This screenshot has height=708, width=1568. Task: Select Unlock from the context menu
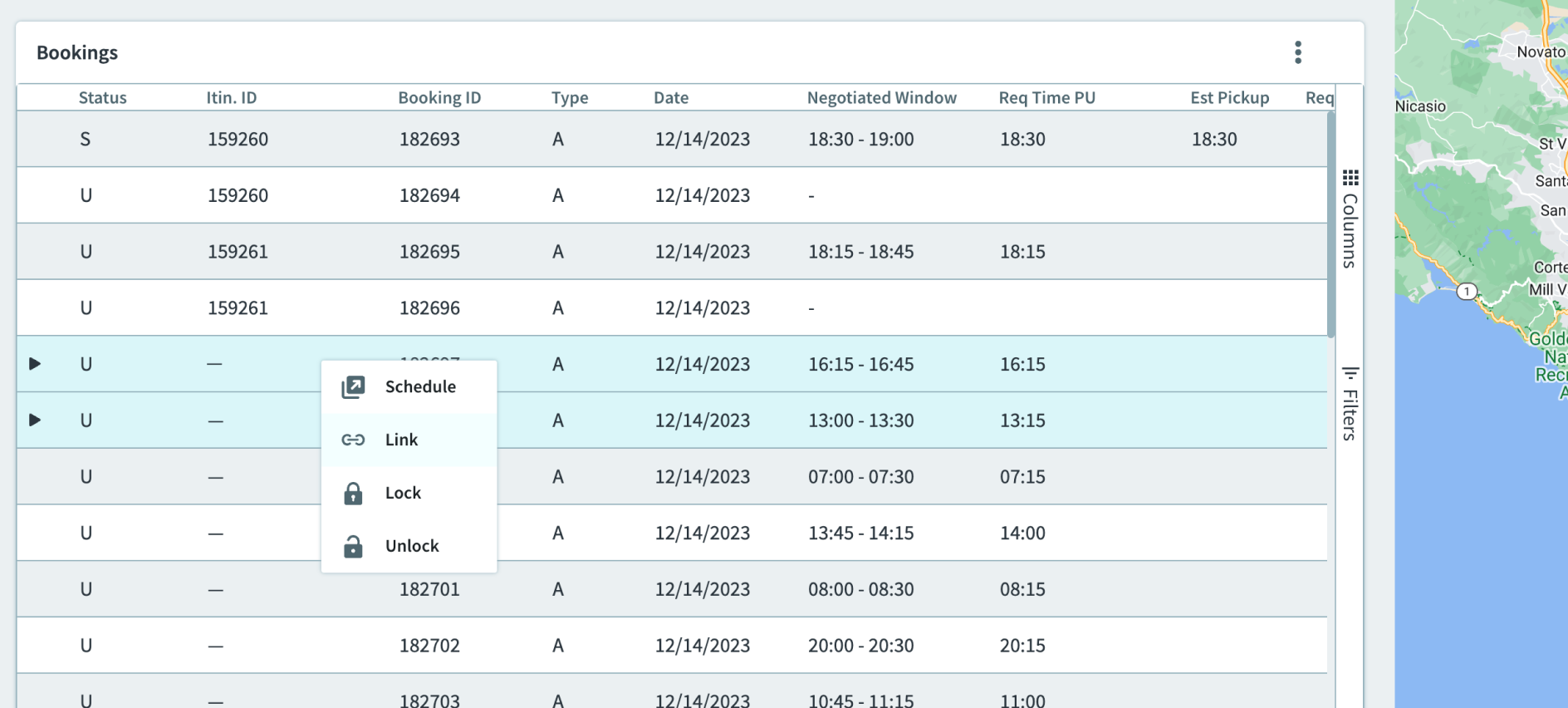412,547
